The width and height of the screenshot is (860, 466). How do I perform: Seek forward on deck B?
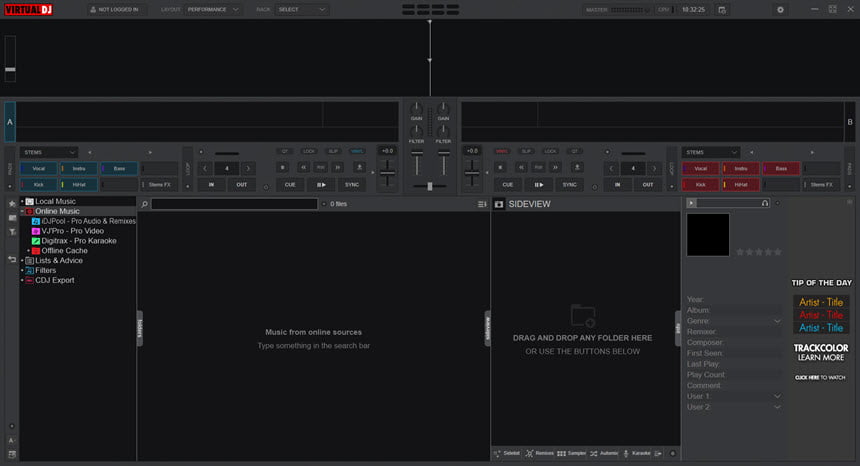point(555,167)
